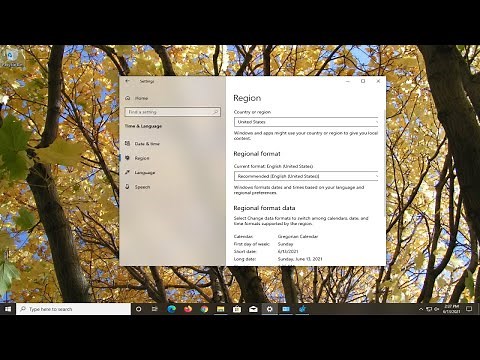Open the Windows Start menu
Image resolution: width=480 pixels, height=360 pixels.
(x=8, y=309)
